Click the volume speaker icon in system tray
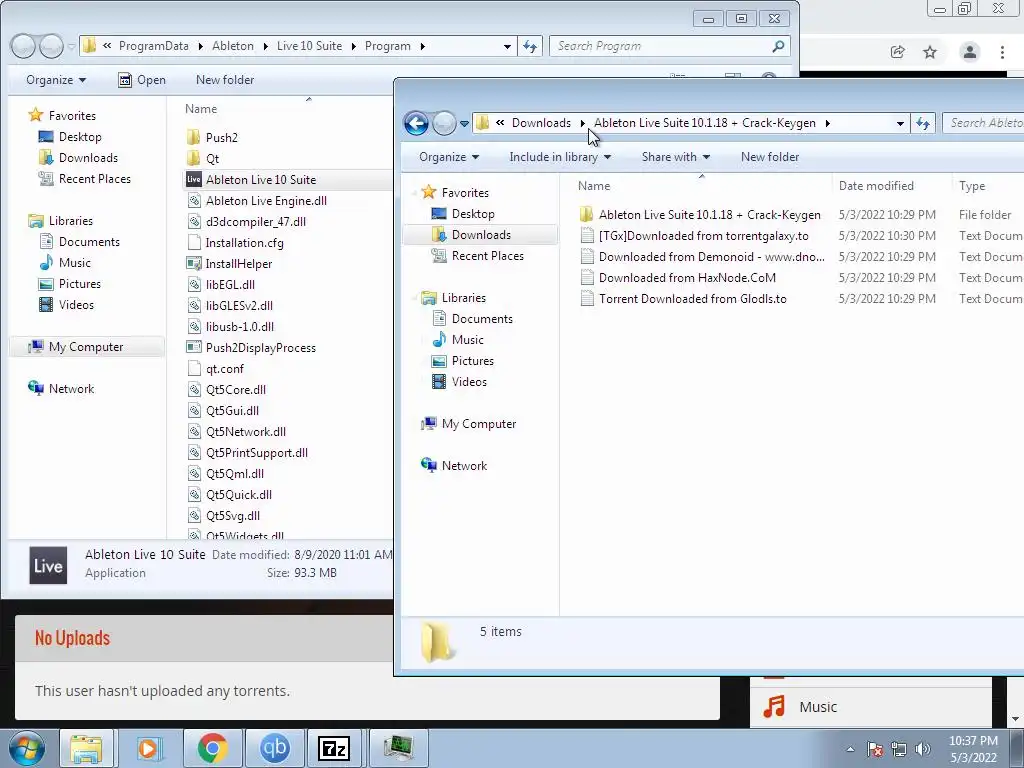The image size is (1024, 768). [x=922, y=748]
